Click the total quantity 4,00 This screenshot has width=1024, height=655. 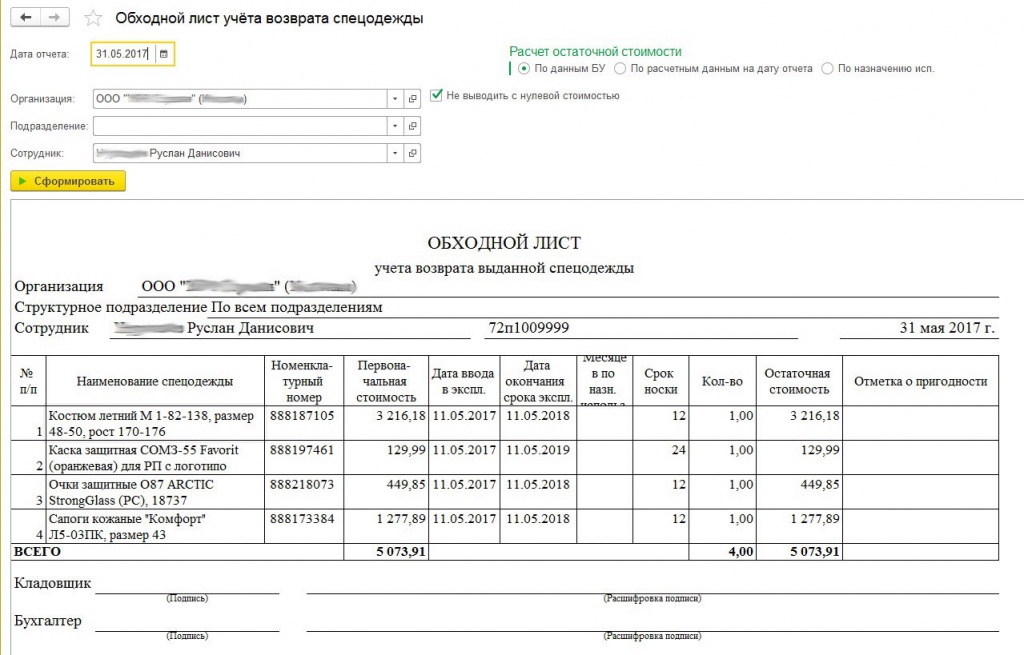pyautogui.click(x=741, y=552)
